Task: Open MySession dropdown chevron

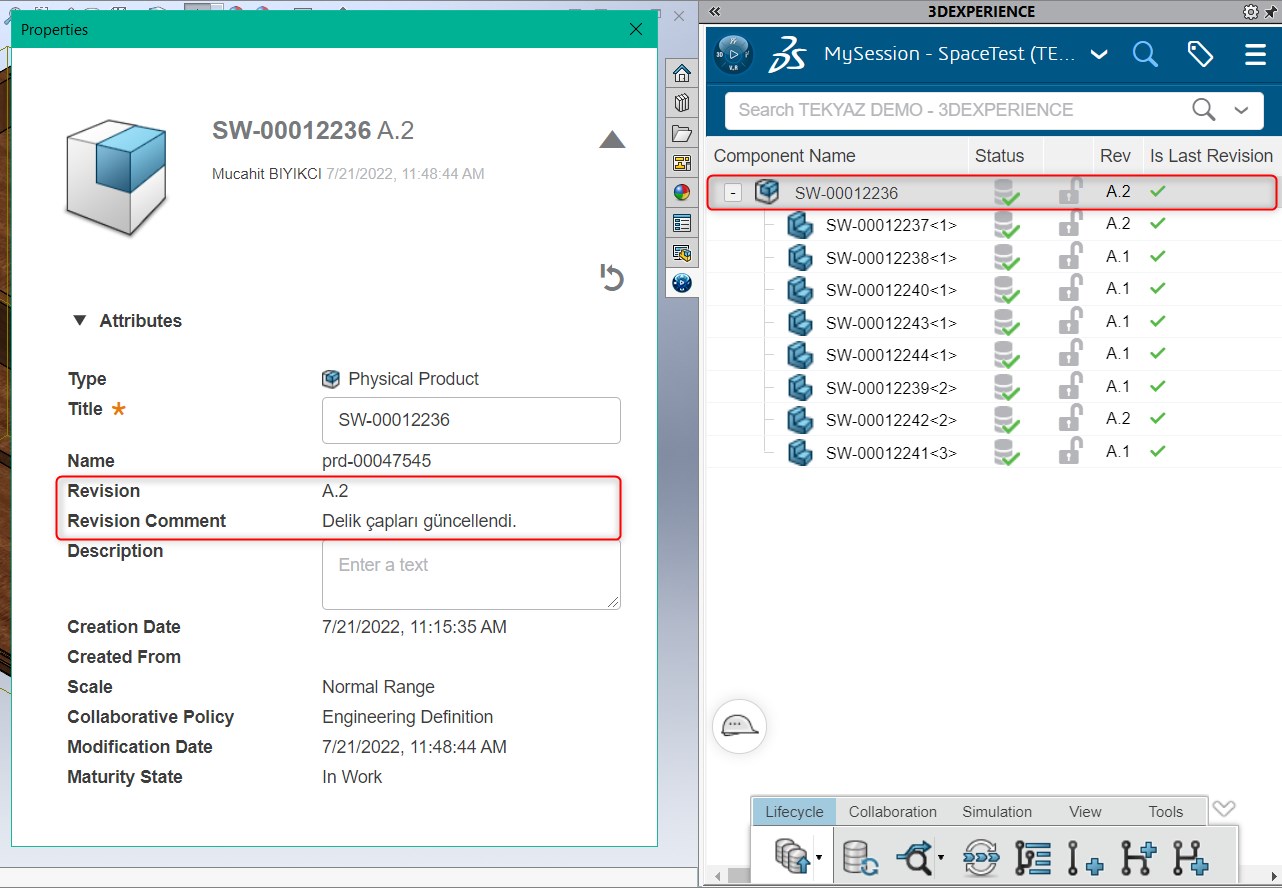Action: (1099, 55)
